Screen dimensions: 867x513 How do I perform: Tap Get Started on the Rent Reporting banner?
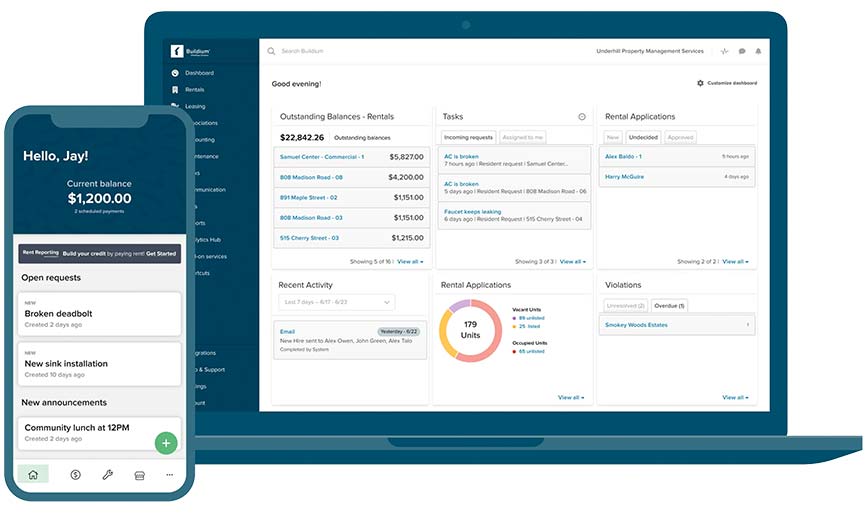[161, 254]
